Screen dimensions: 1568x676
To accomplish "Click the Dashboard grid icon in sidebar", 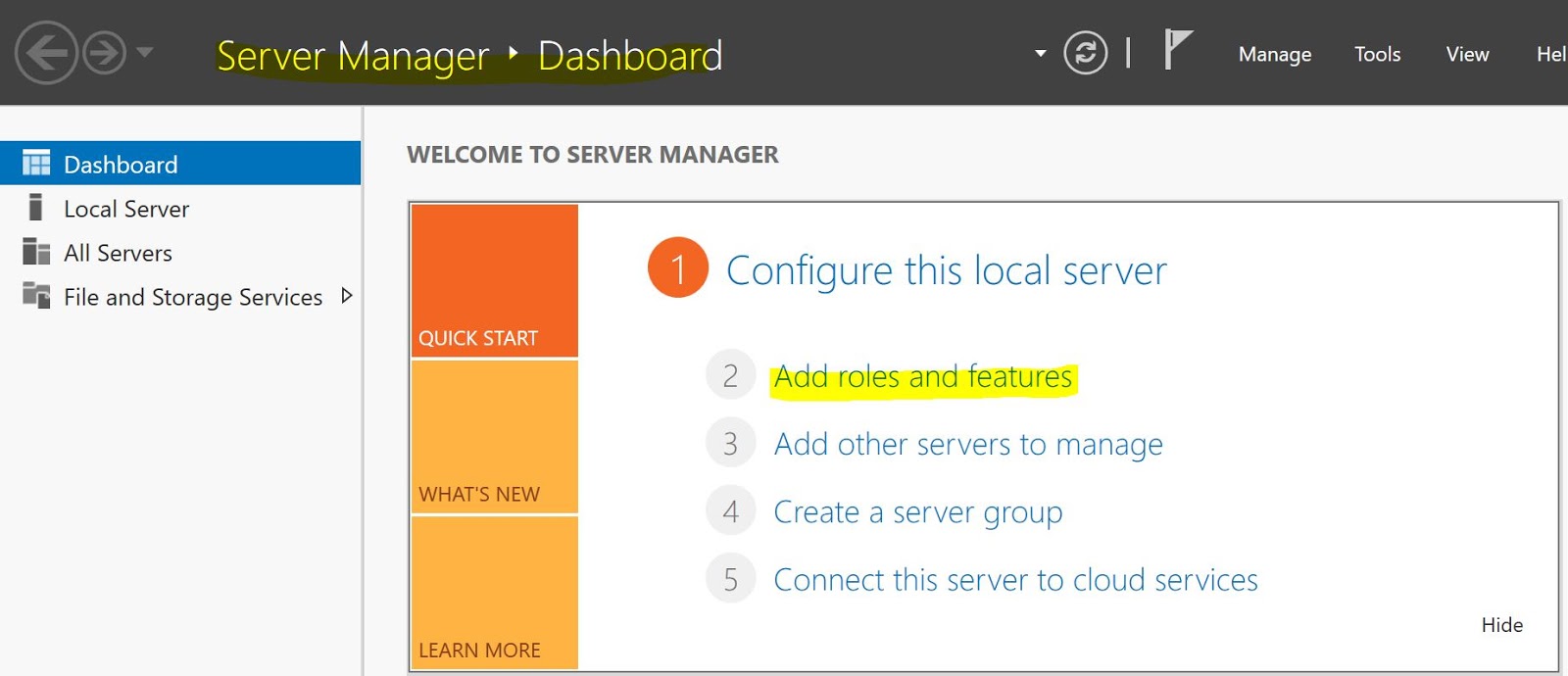I will click(x=36, y=163).
